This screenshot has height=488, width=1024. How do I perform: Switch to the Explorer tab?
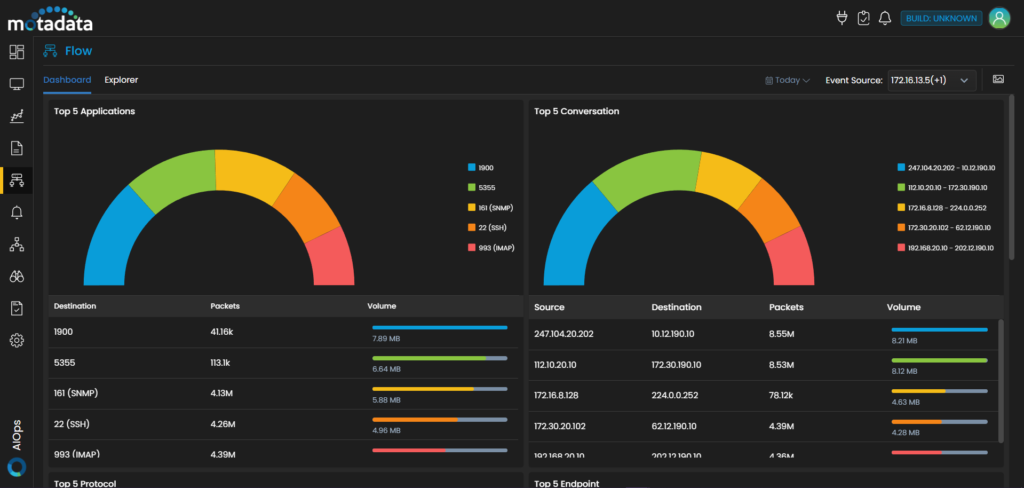tap(121, 80)
